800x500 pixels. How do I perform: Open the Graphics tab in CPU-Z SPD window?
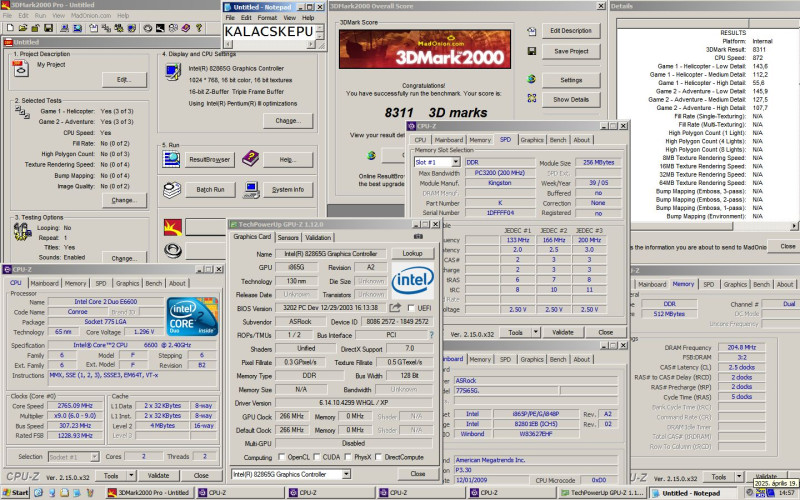point(532,140)
